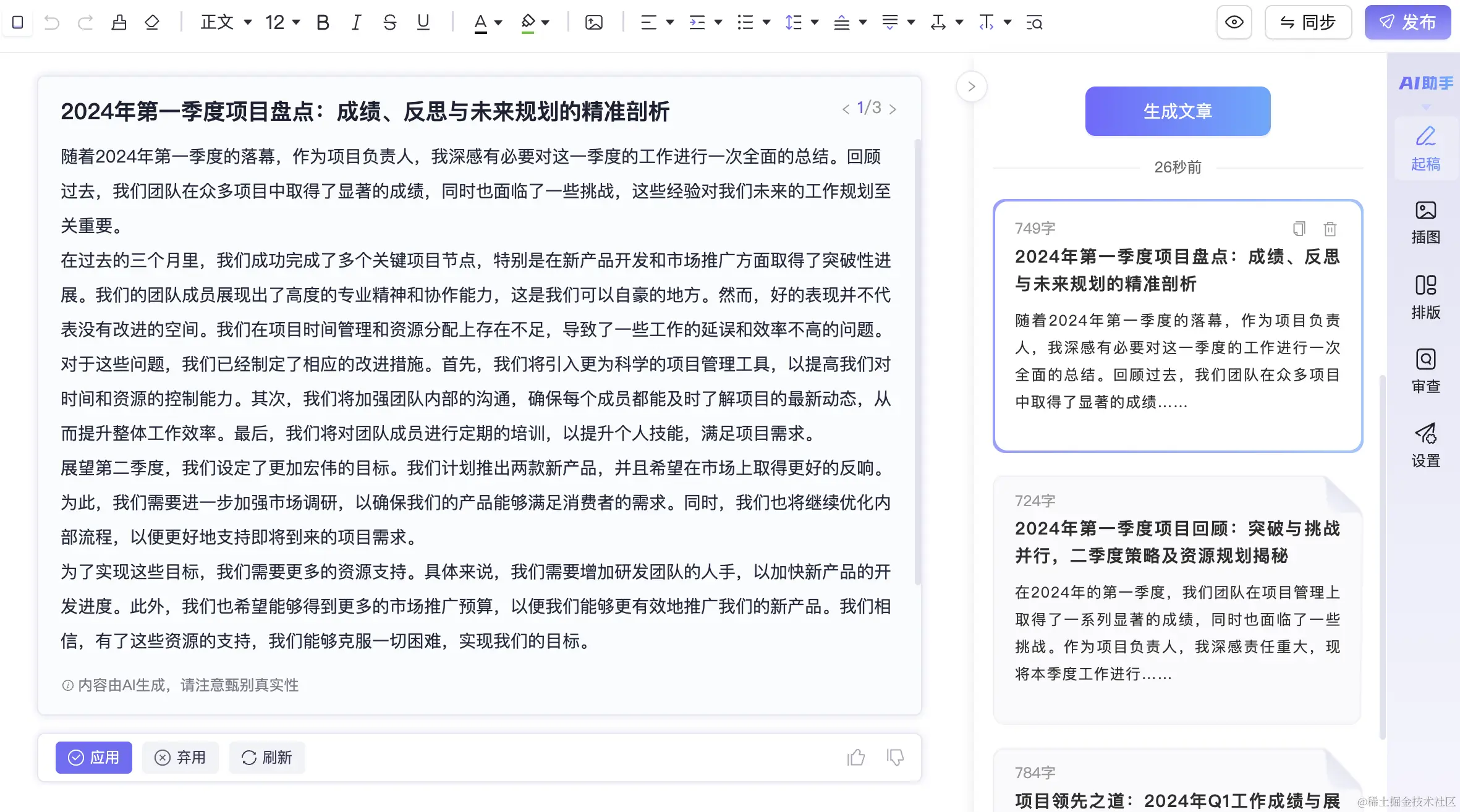
Task: Toggle the preview eye button
Action: [x=1234, y=22]
